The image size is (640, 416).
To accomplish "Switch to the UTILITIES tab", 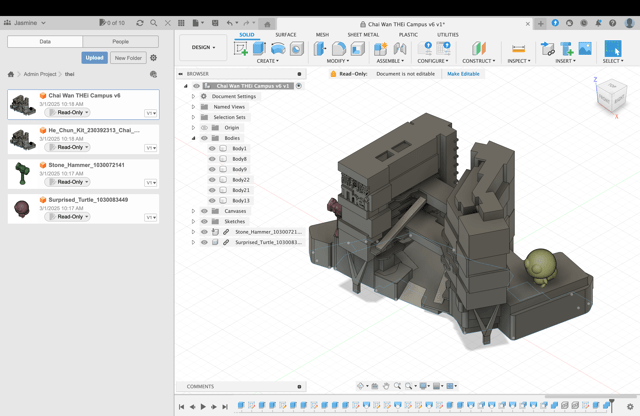I will tap(448, 35).
